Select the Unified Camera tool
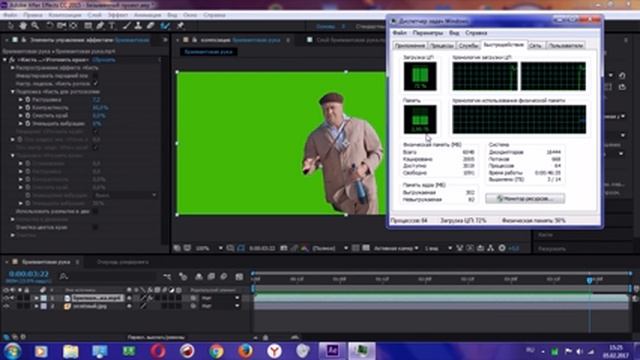The height and width of the screenshot is (360, 640). pos(62,26)
